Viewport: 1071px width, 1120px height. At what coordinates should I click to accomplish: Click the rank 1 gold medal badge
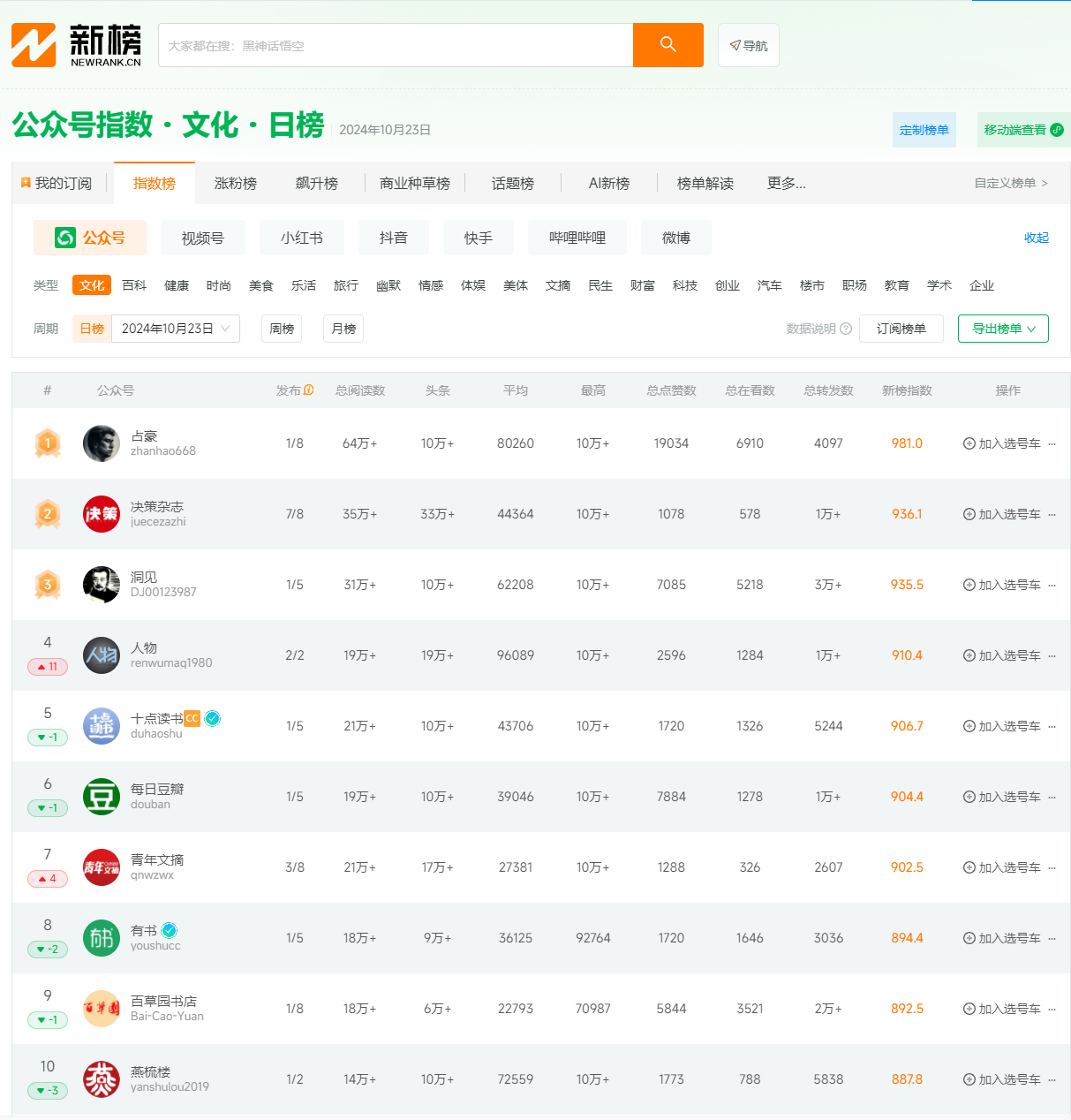48,443
